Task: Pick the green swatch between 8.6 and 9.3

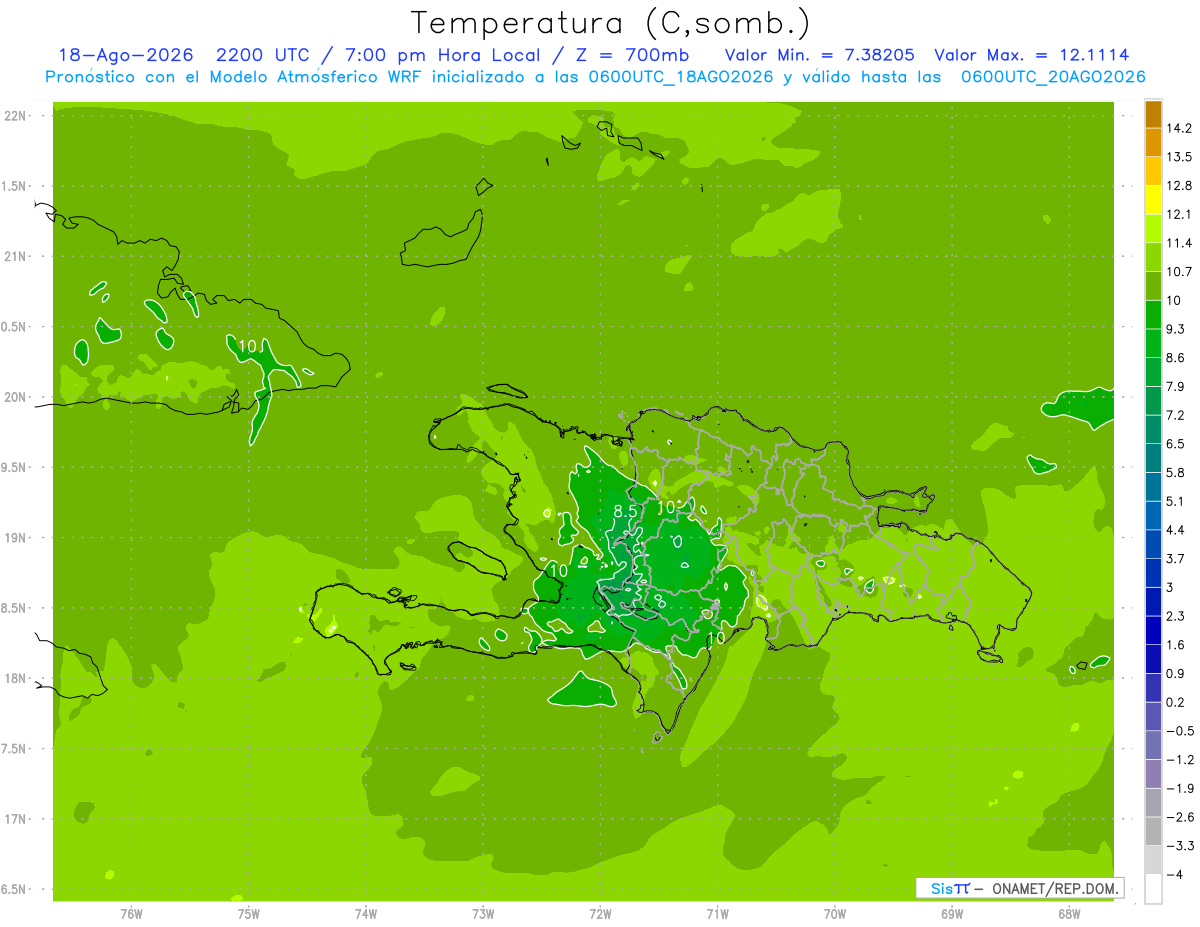Action: (1153, 343)
